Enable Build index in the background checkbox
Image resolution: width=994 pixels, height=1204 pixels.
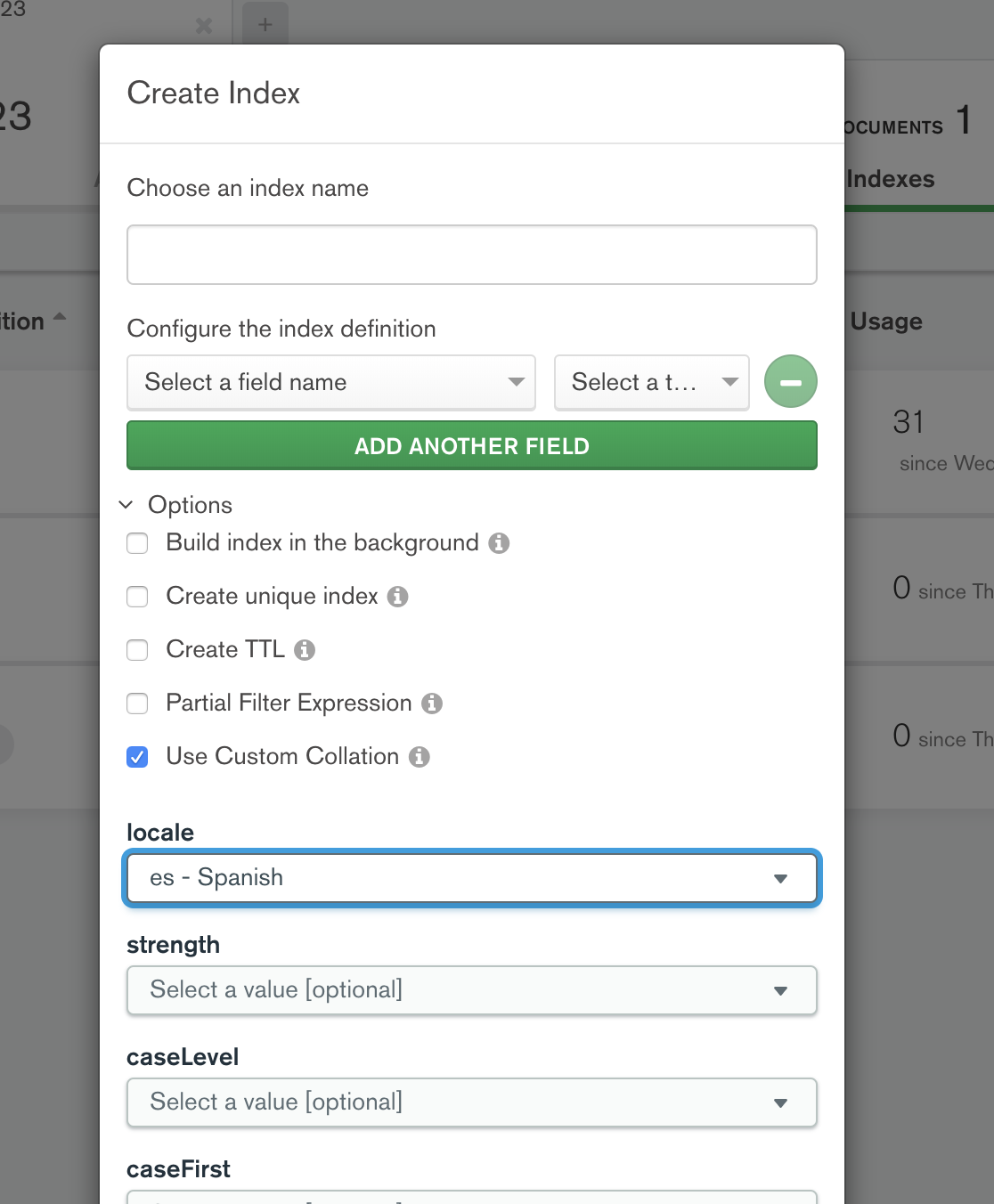pyautogui.click(x=137, y=543)
